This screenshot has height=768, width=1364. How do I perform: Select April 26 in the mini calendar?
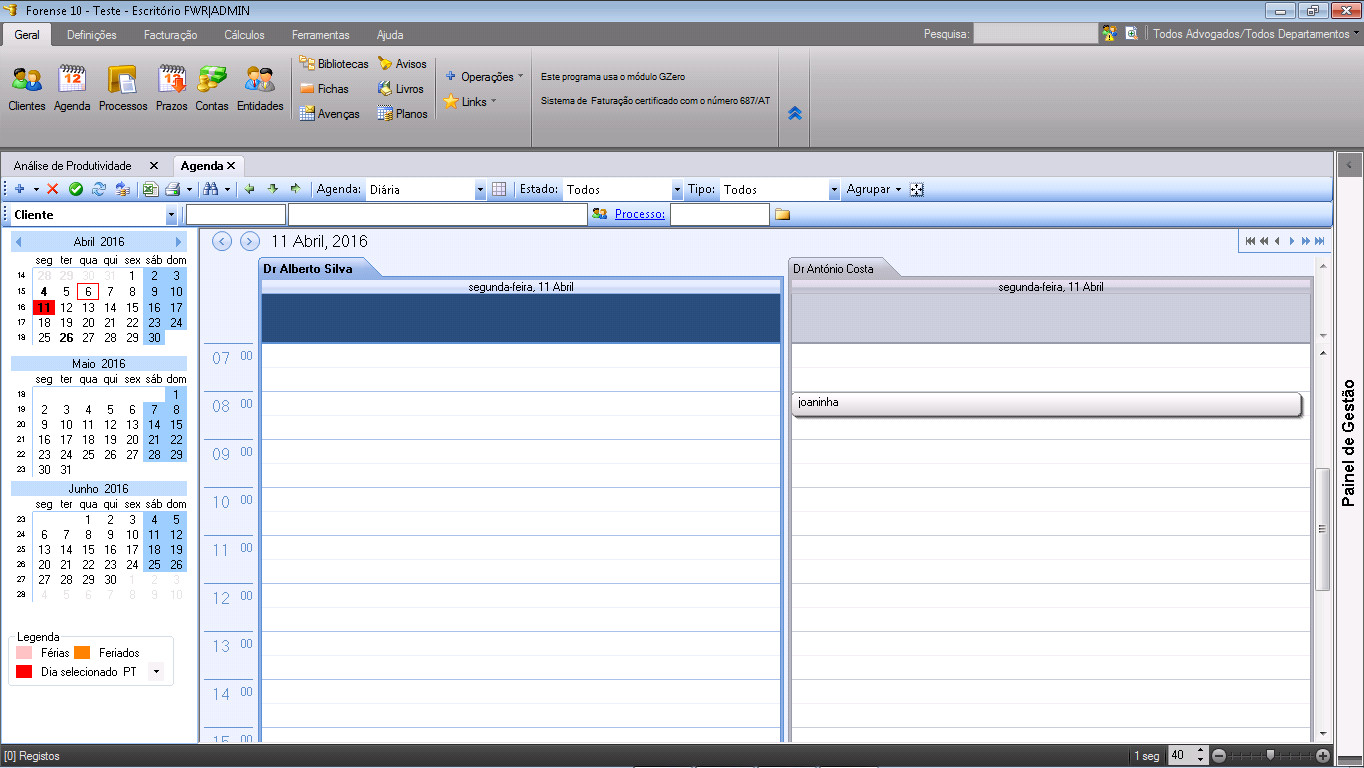[x=66, y=338]
